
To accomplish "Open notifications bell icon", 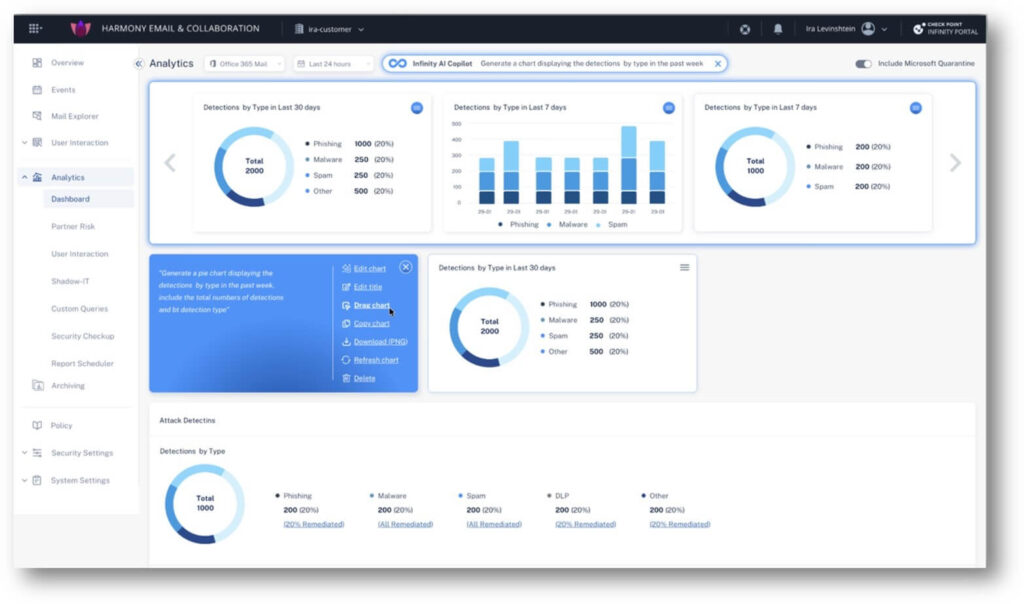I will point(778,29).
